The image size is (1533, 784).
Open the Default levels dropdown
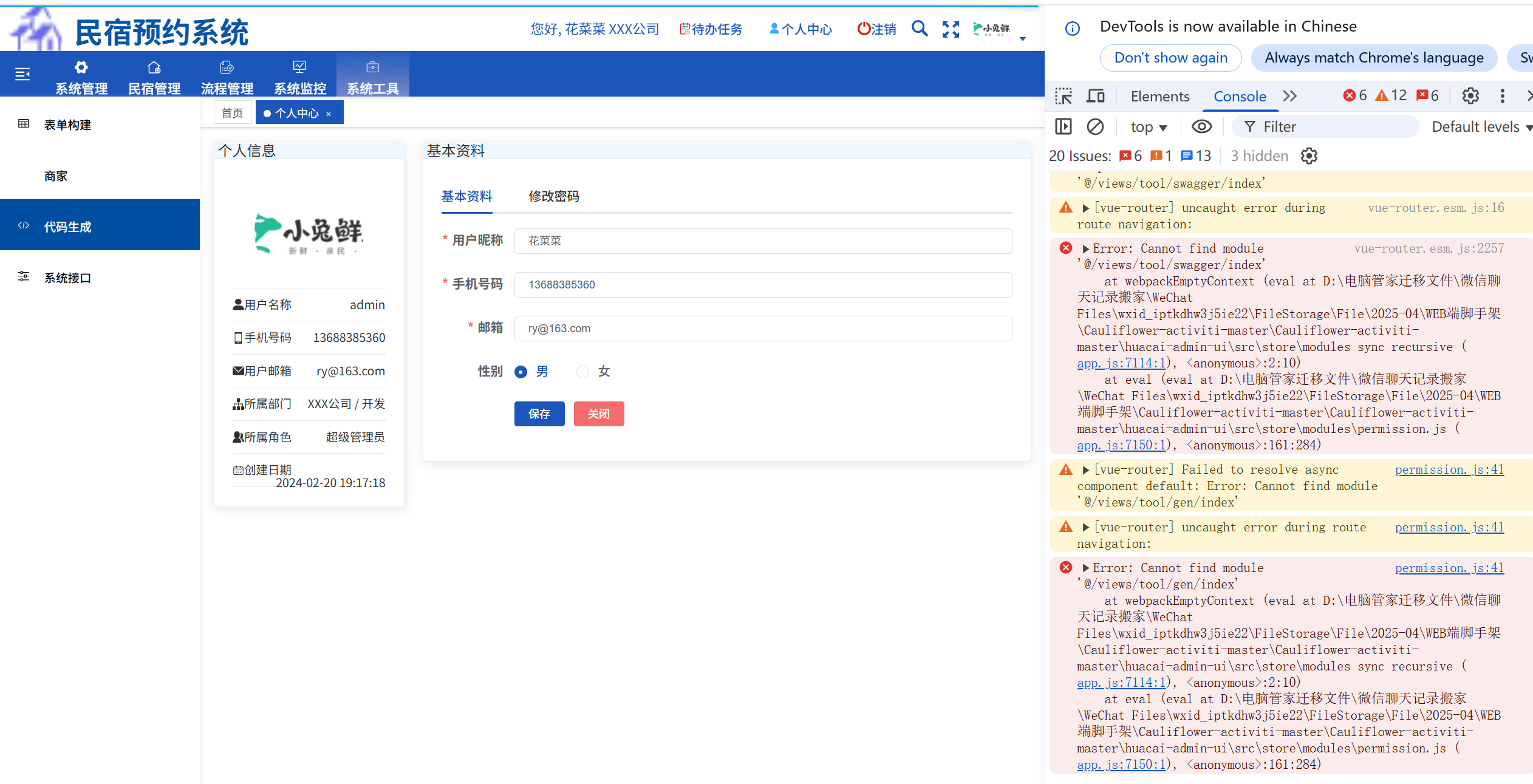click(x=1481, y=127)
